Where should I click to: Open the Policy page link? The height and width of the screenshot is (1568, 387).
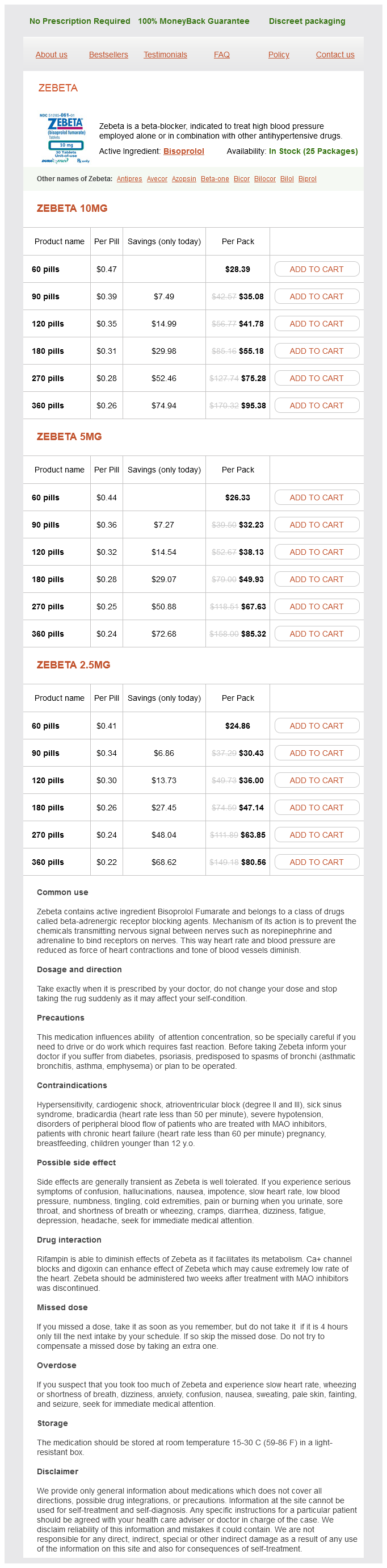pyautogui.click(x=279, y=55)
